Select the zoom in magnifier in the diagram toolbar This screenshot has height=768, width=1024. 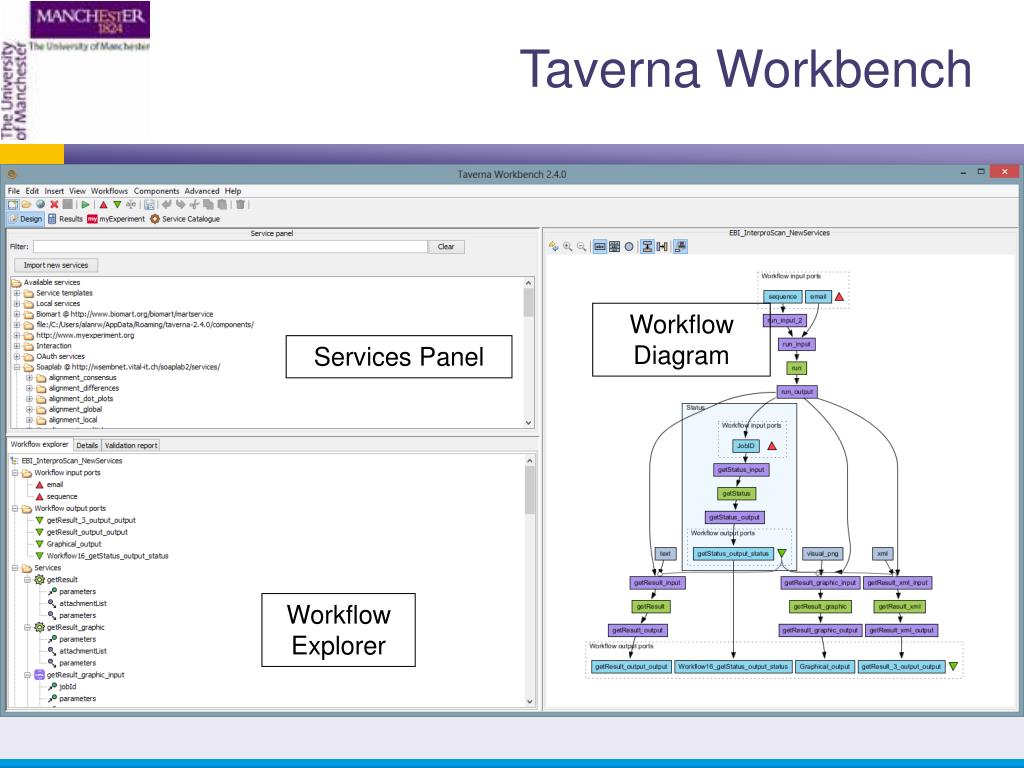click(x=567, y=246)
